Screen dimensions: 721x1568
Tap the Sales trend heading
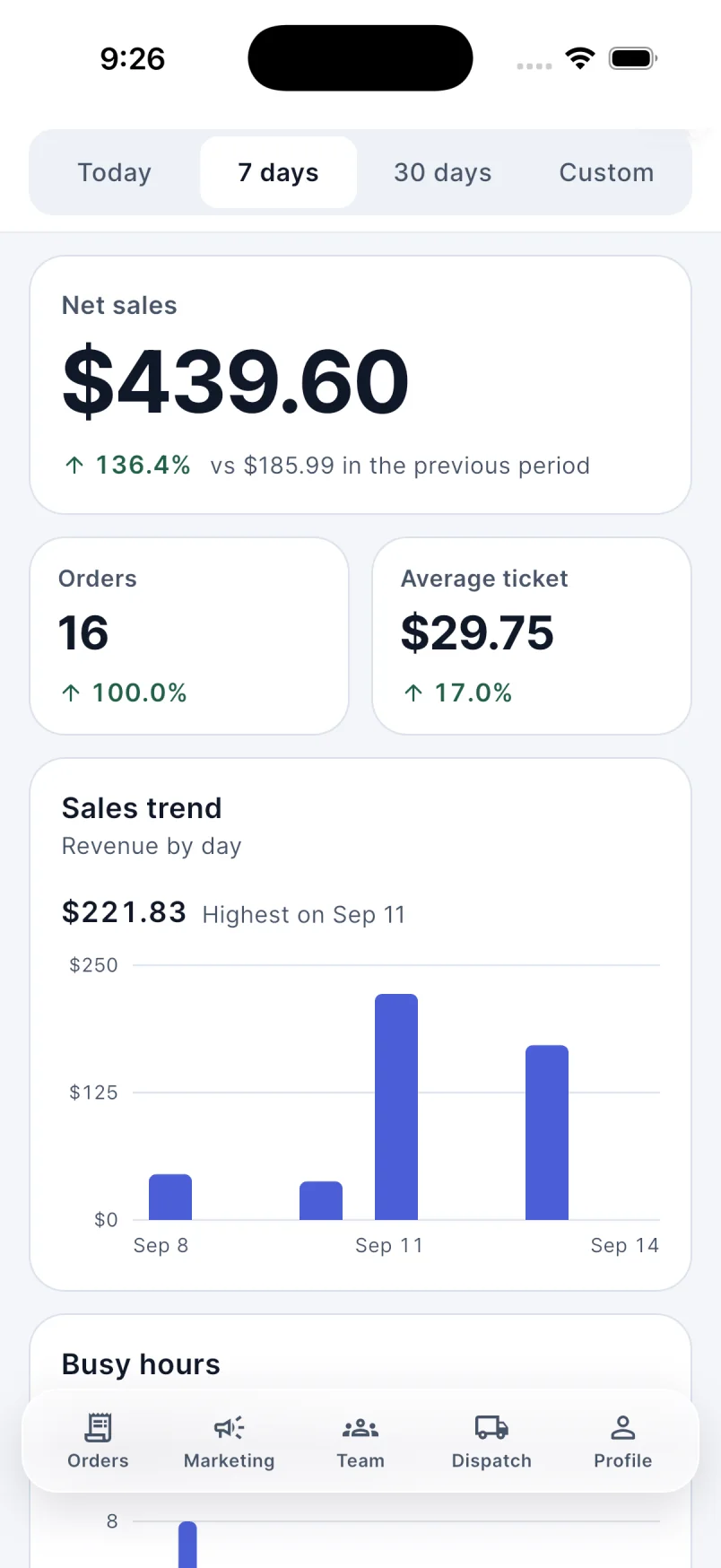pyautogui.click(x=142, y=808)
